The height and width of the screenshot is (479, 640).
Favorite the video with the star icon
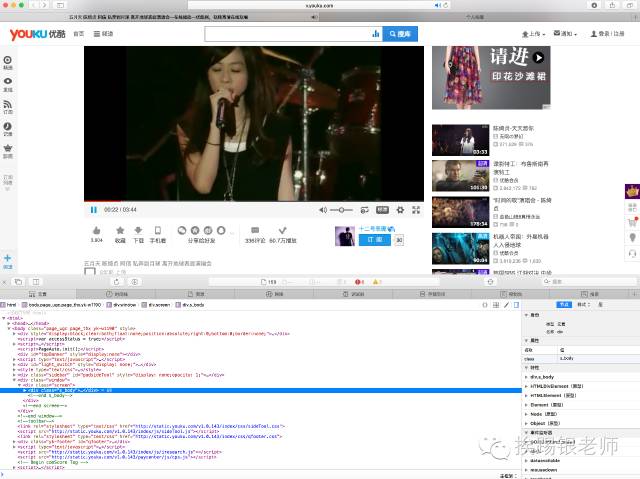(120, 231)
